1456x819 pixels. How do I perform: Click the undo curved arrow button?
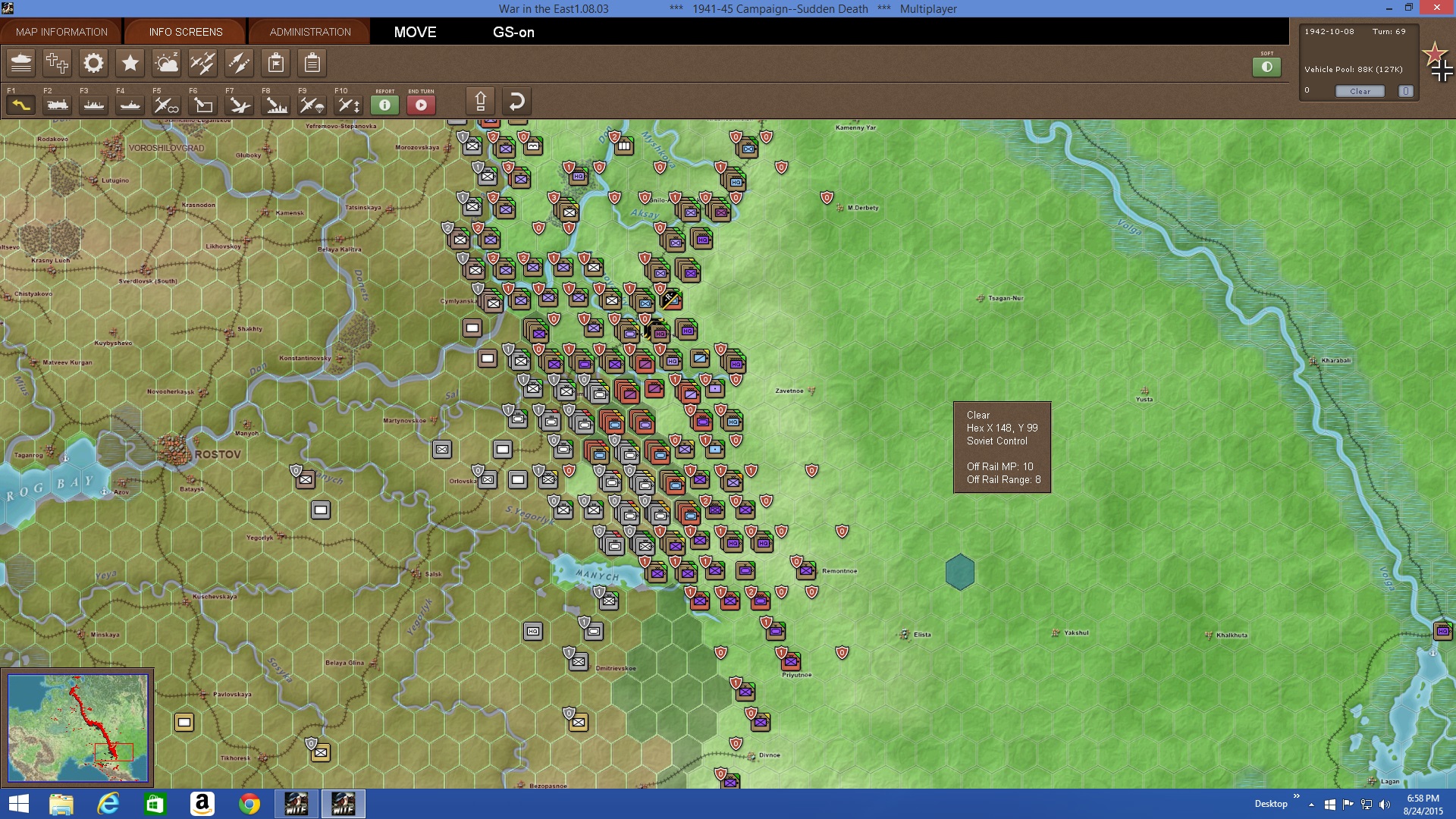pyautogui.click(x=516, y=101)
